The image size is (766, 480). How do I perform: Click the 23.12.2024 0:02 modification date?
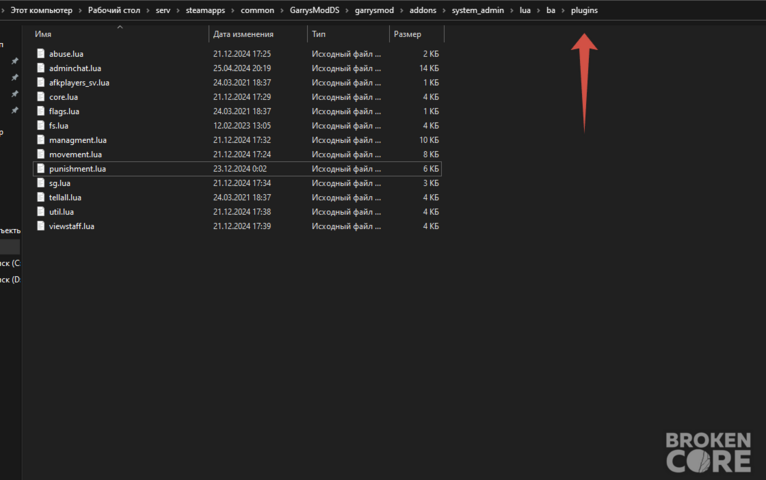pyautogui.click(x=239, y=169)
